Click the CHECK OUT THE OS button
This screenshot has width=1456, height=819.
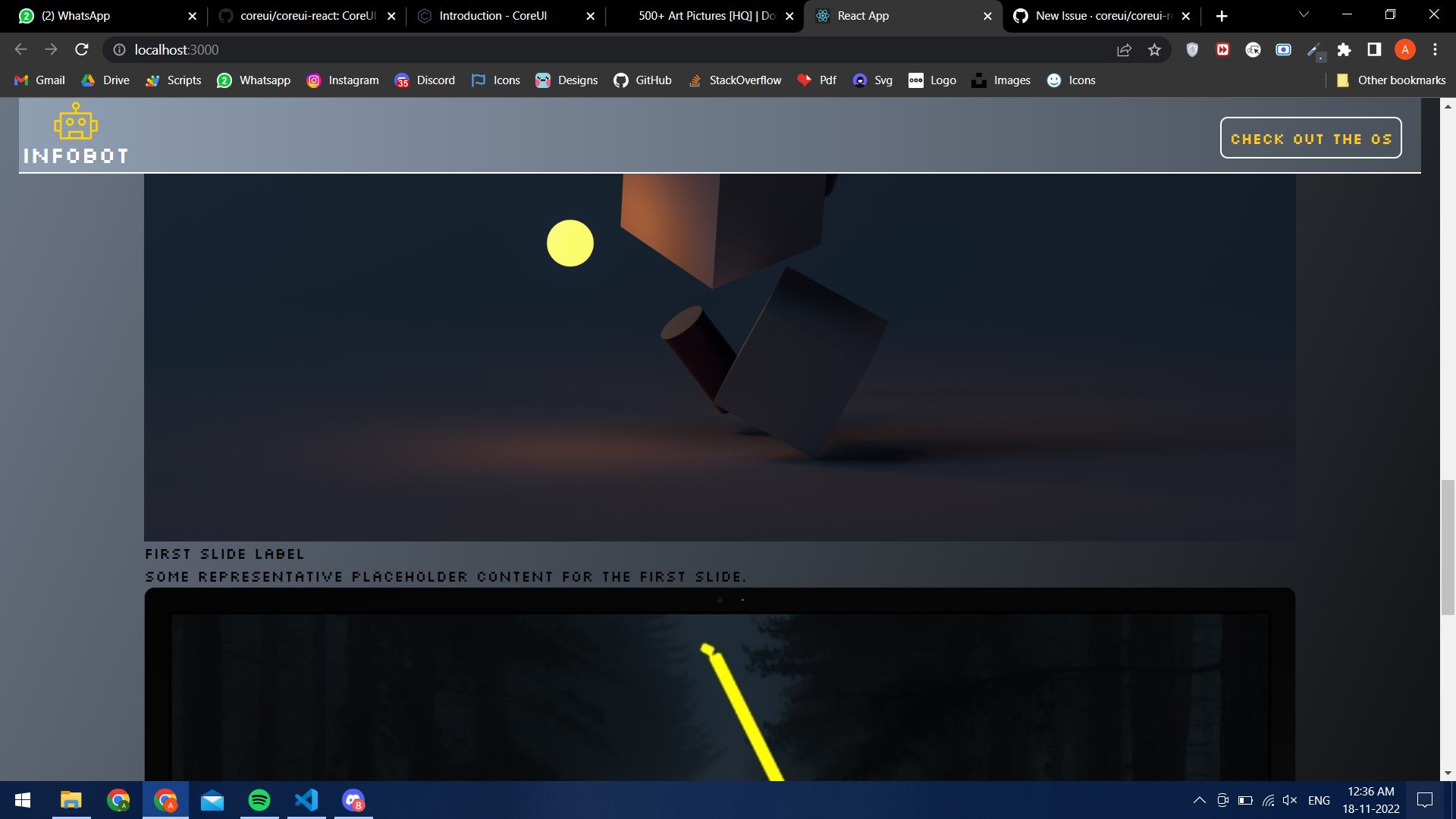(x=1310, y=138)
